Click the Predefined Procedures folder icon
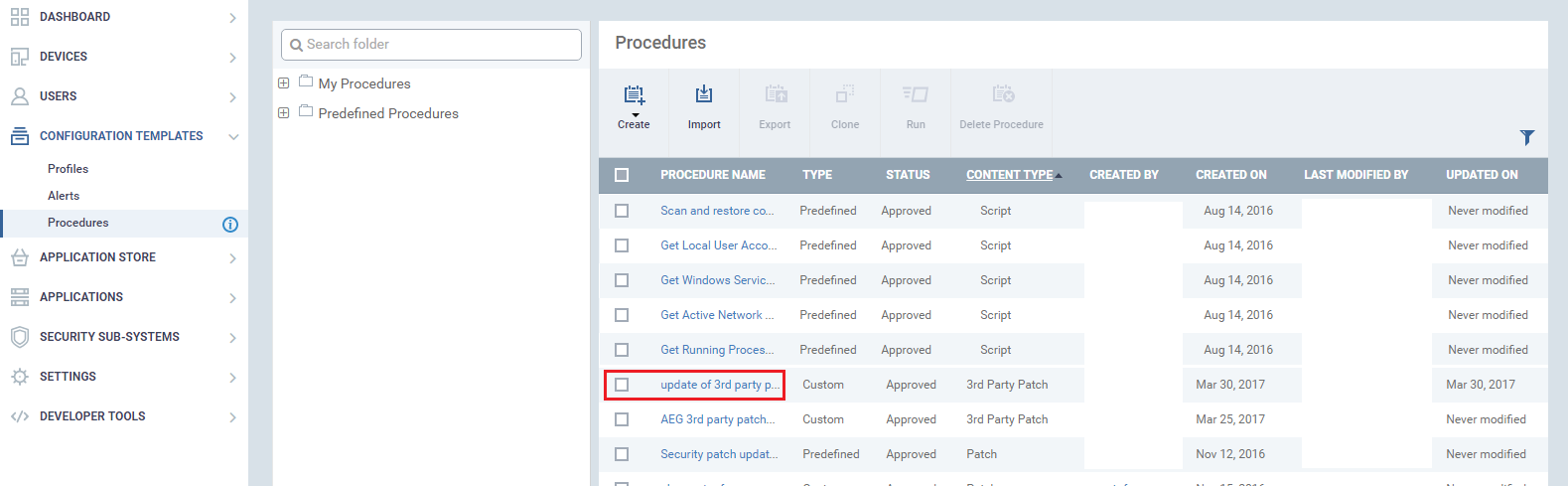Viewport: 1568px width, 486px height. pyautogui.click(x=306, y=111)
